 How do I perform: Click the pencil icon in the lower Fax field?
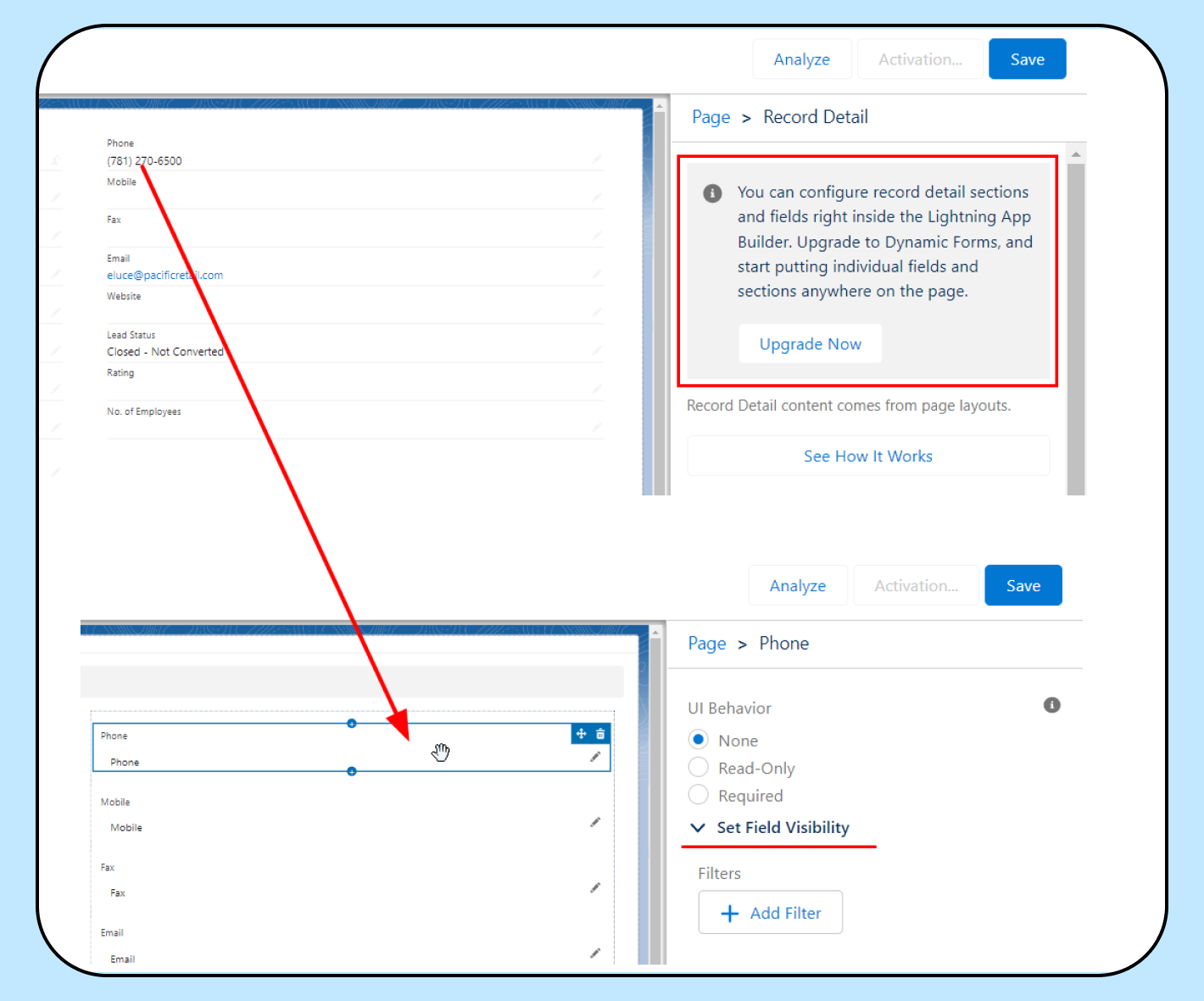[x=595, y=887]
